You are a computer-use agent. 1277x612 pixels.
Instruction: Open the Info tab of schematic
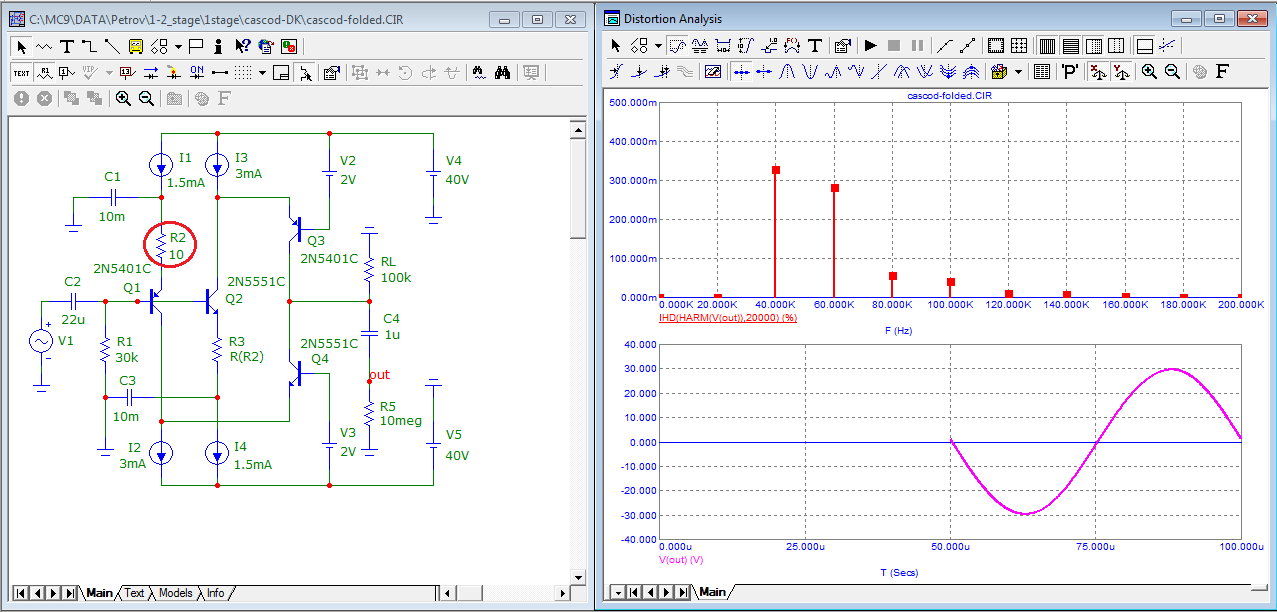[216, 593]
